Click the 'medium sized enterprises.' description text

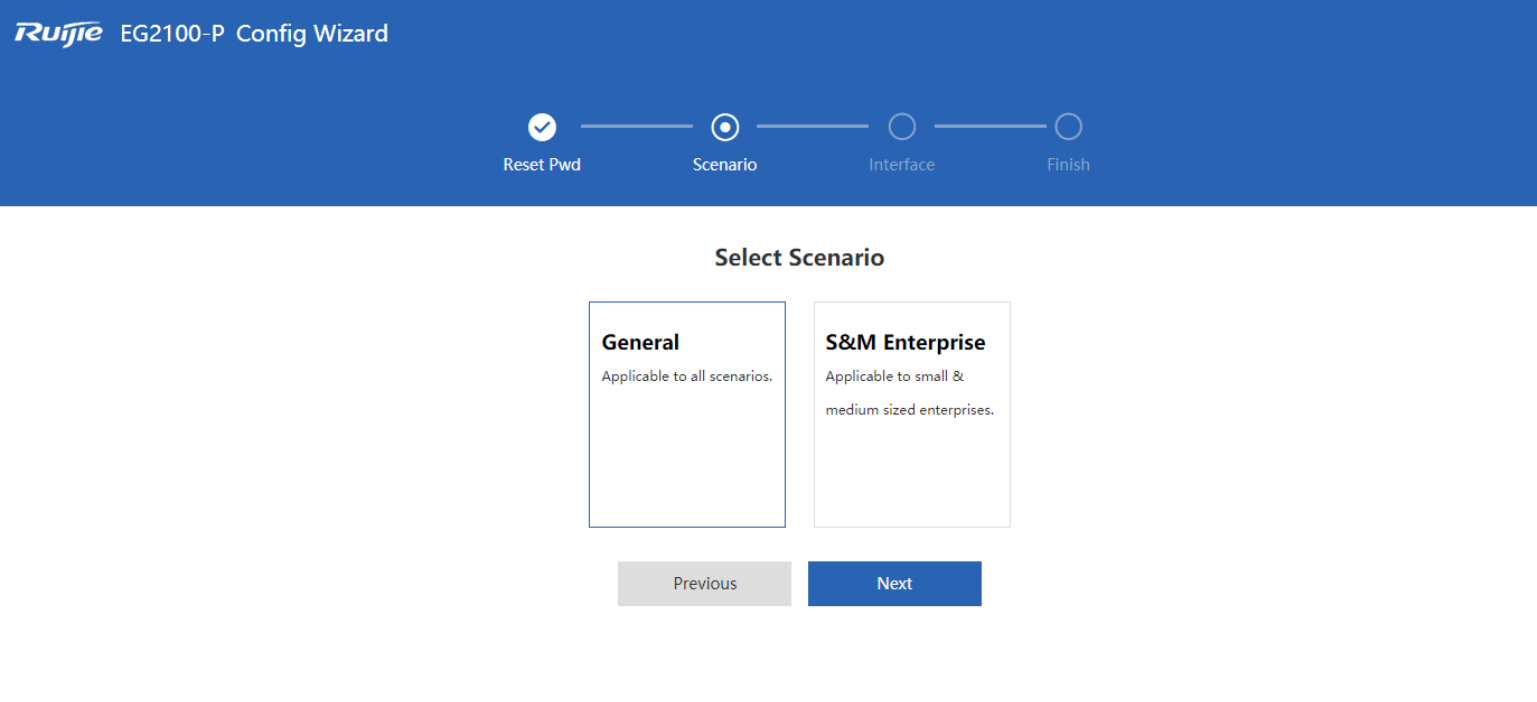pos(910,410)
